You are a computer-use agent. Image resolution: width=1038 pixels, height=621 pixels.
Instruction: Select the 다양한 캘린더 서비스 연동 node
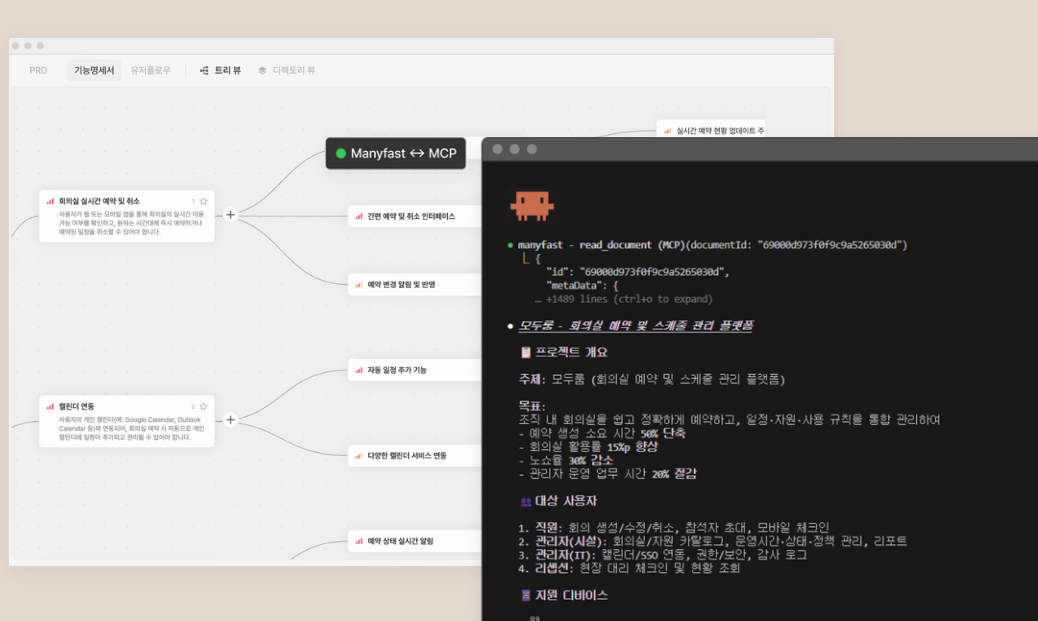[414, 455]
